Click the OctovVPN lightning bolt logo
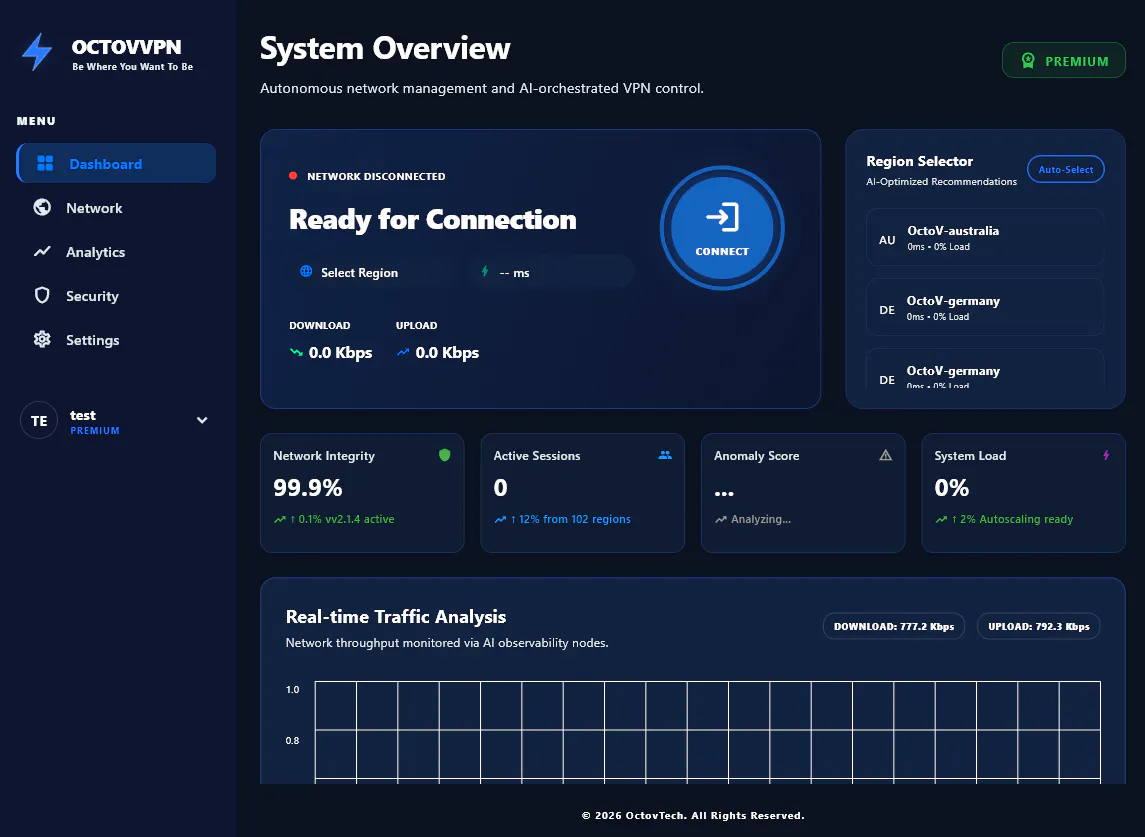 pos(37,52)
